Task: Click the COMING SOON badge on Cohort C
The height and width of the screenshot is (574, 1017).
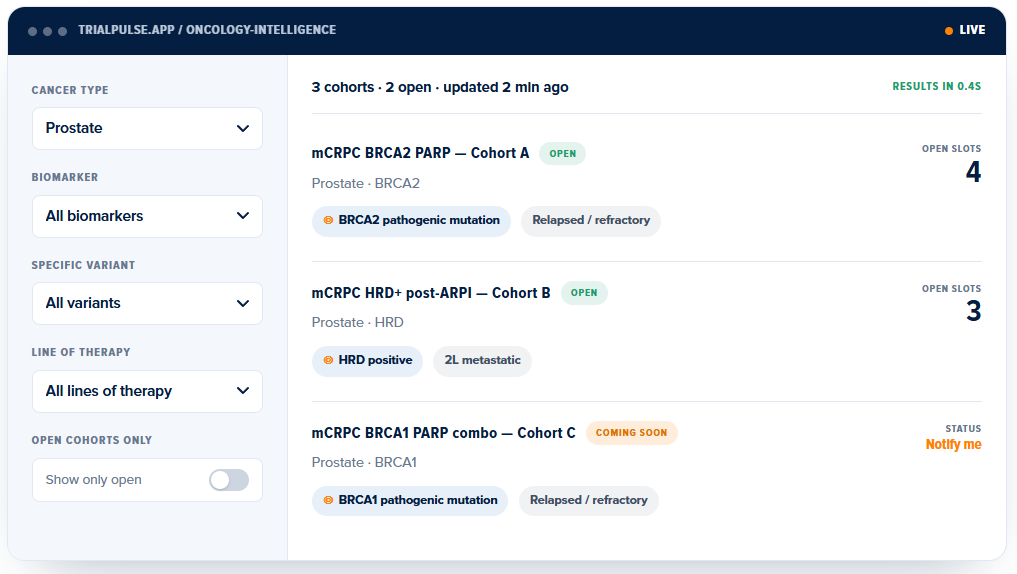Action: (x=632, y=433)
